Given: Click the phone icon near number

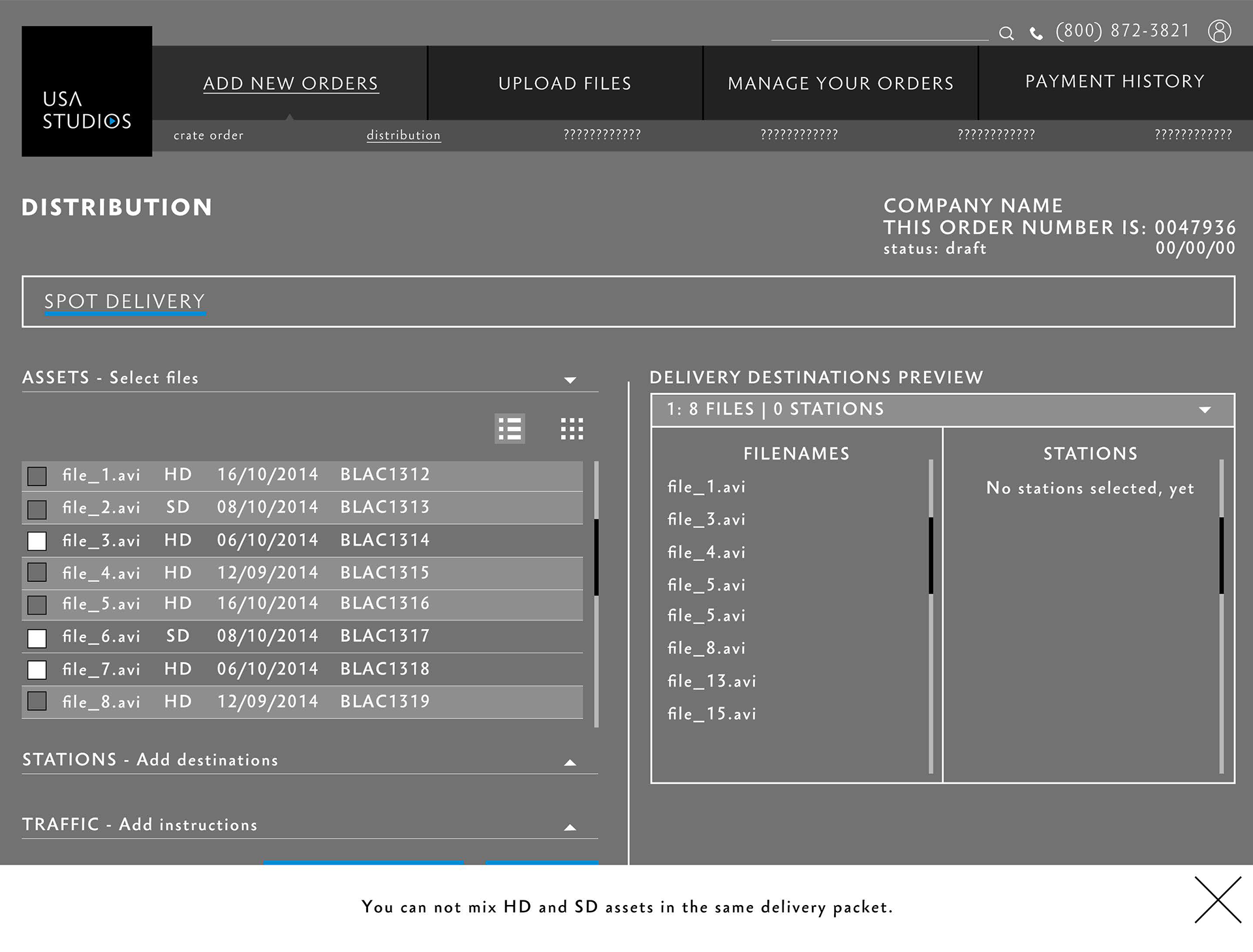Looking at the screenshot, I should tap(1036, 33).
